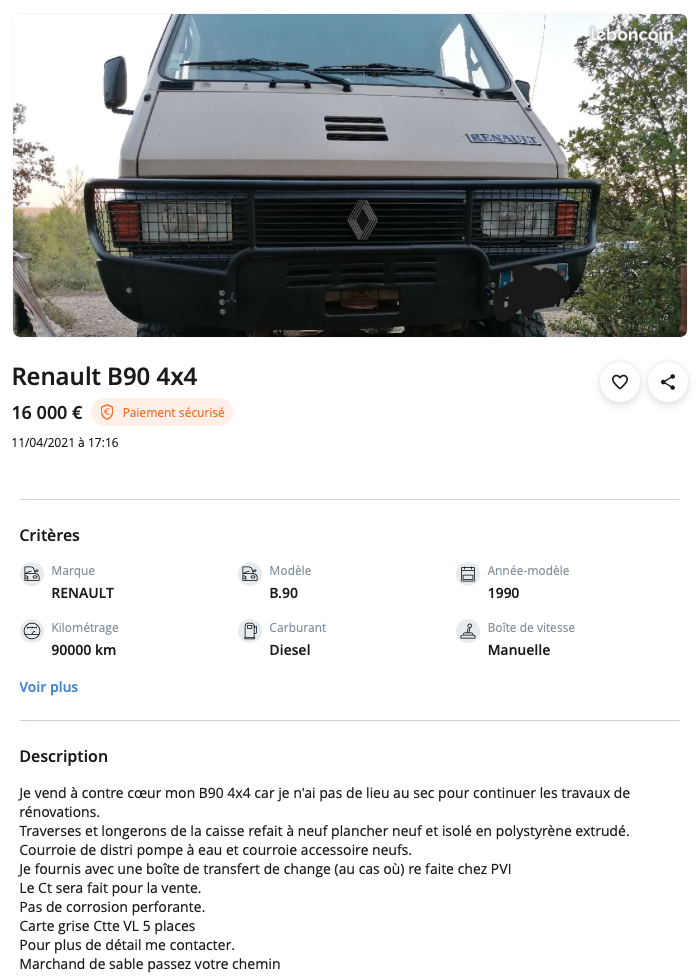Click the RENAULT brand value
Image resolution: width=696 pixels, height=979 pixels.
click(x=83, y=593)
